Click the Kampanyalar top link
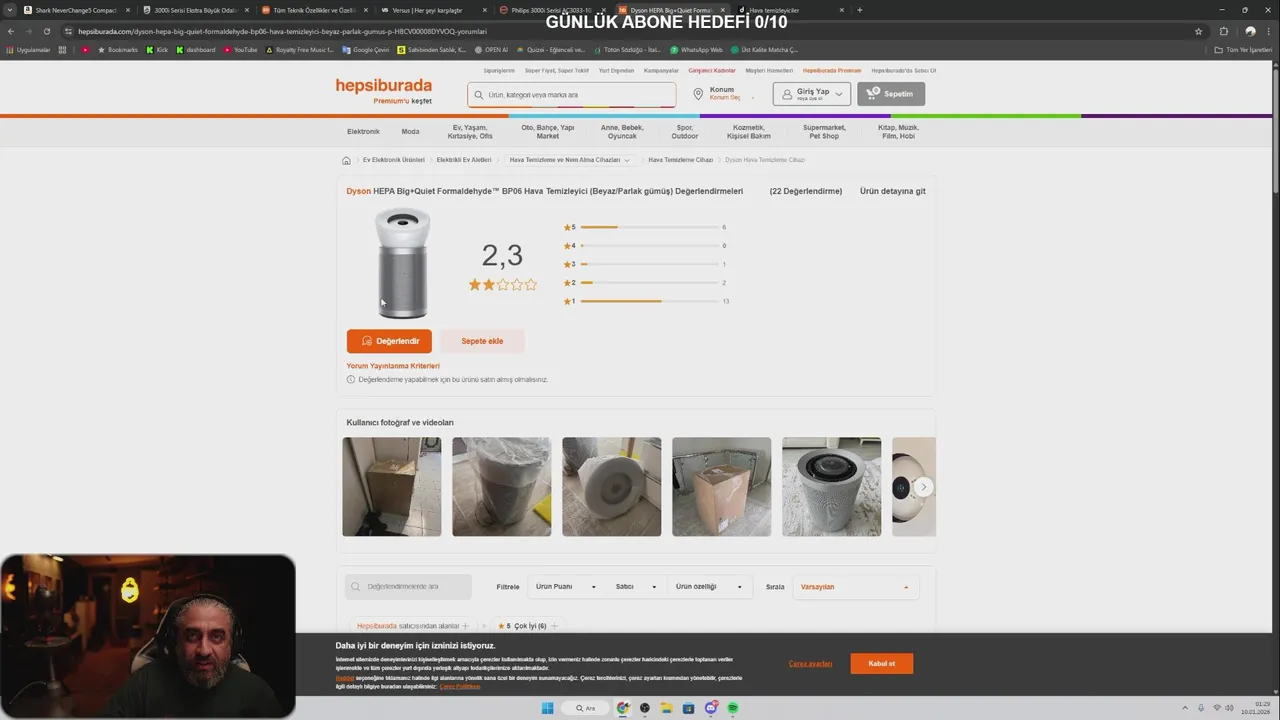Image resolution: width=1280 pixels, height=720 pixels. coord(661,71)
